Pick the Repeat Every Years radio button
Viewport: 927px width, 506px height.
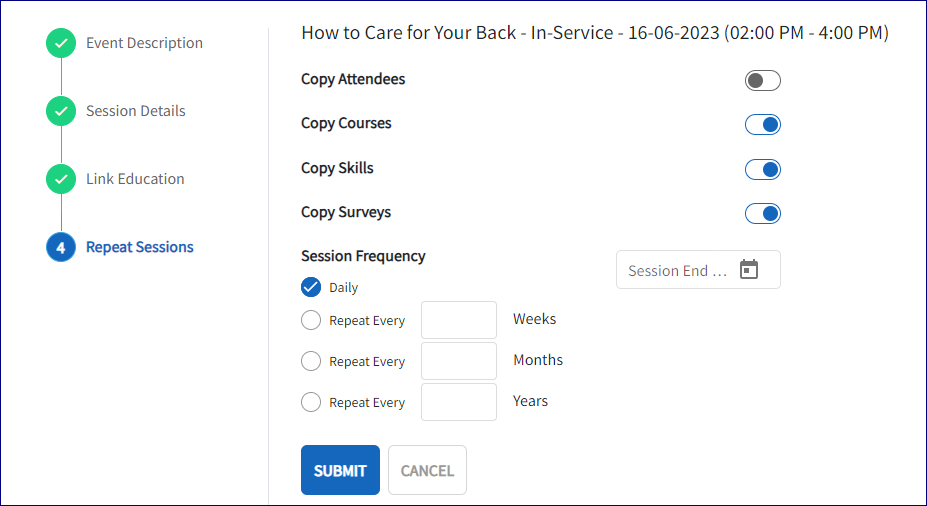[311, 403]
